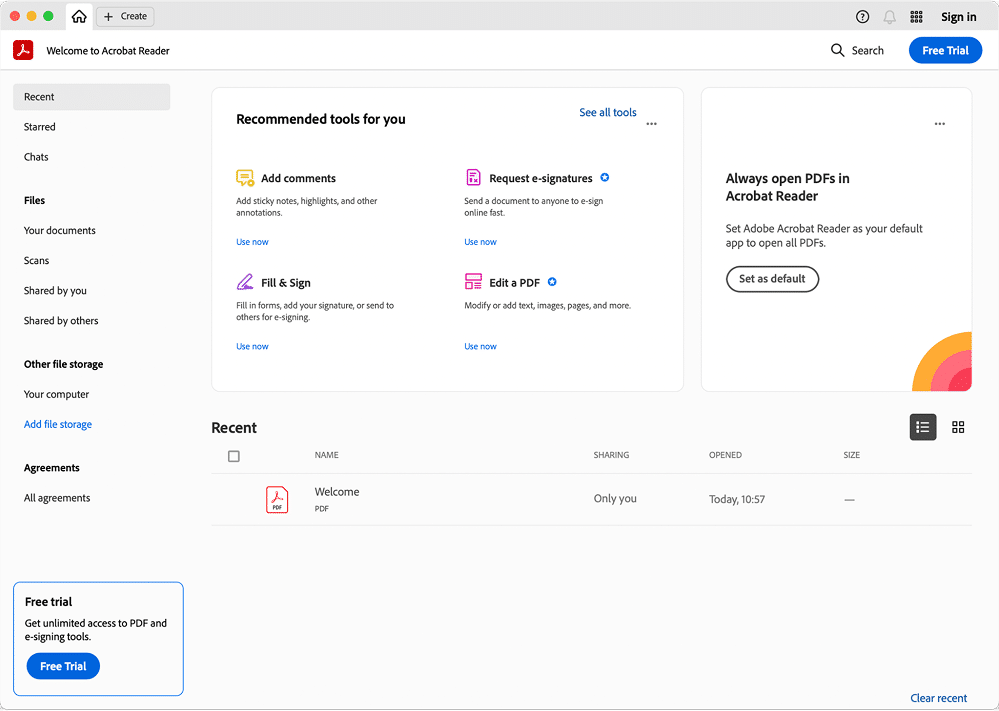Minimize window with yellow button
This screenshot has width=999, height=711.
[32, 16]
